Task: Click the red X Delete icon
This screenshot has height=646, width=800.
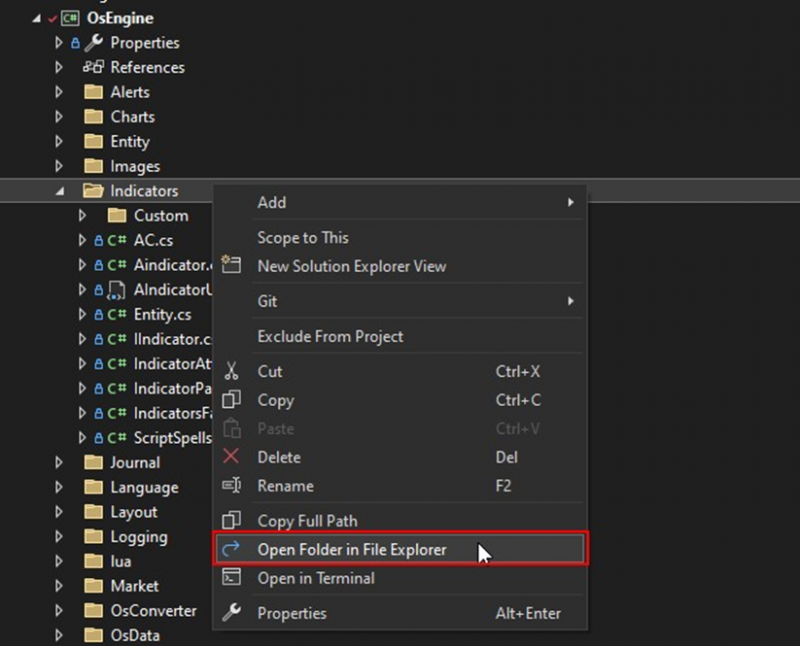Action: [x=231, y=456]
